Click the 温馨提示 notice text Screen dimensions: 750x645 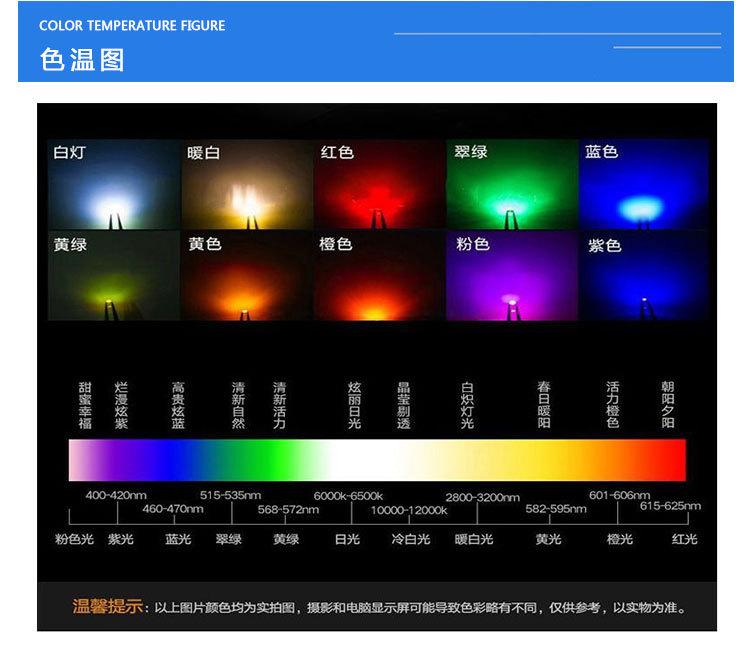point(108,607)
